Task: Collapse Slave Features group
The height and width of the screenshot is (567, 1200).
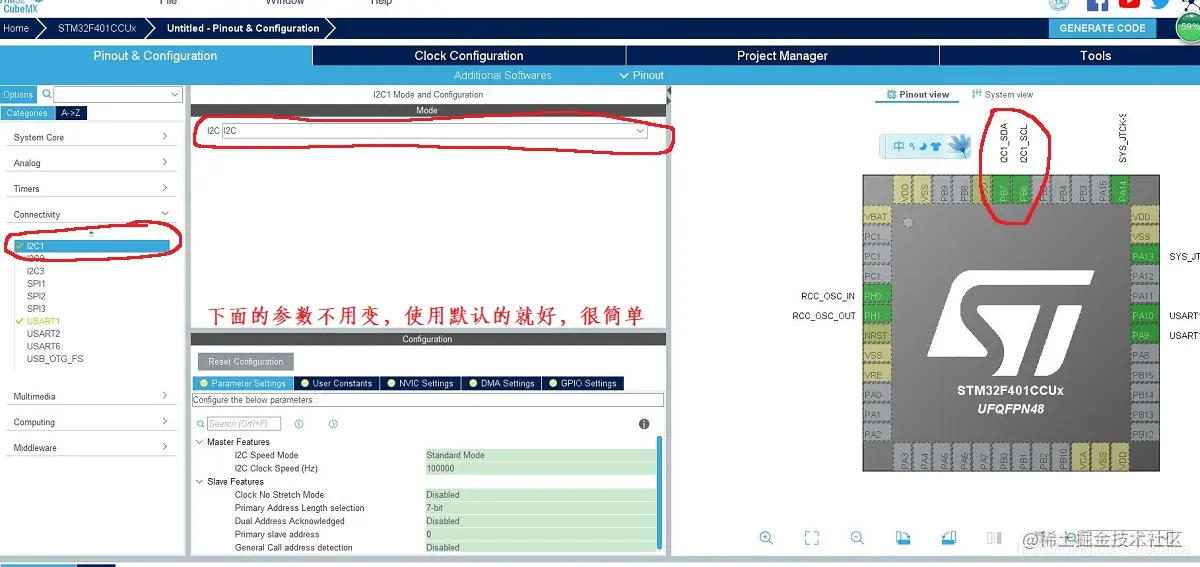Action: click(200, 482)
